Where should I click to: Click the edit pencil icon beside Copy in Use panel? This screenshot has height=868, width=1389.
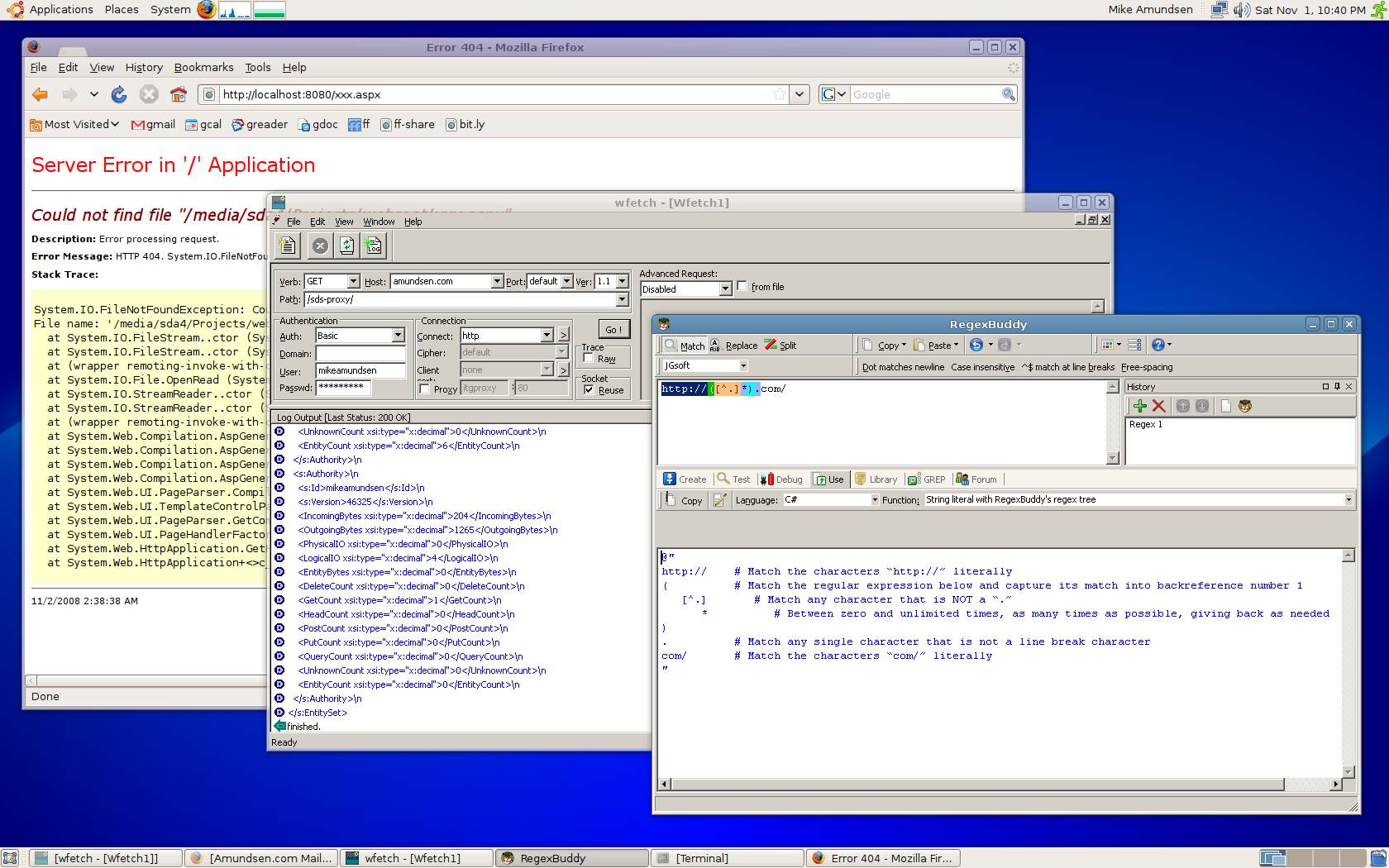(720, 500)
